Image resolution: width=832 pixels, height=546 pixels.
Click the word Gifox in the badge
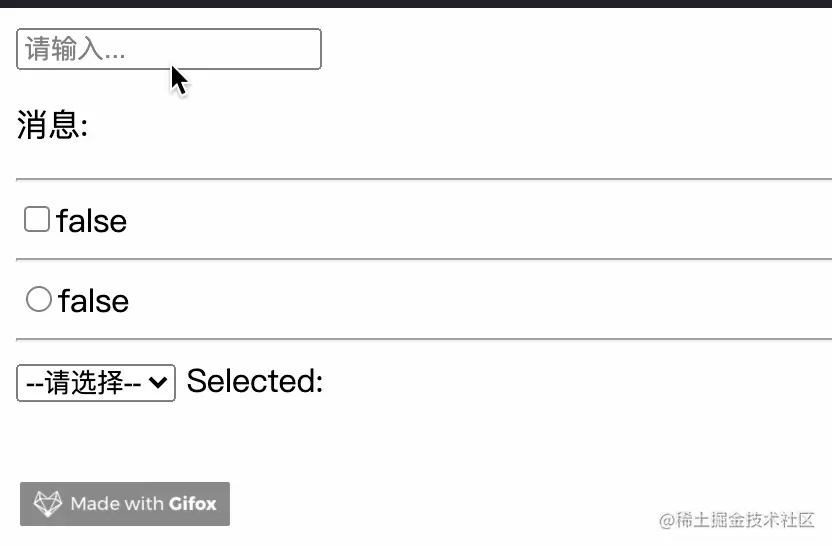193,504
